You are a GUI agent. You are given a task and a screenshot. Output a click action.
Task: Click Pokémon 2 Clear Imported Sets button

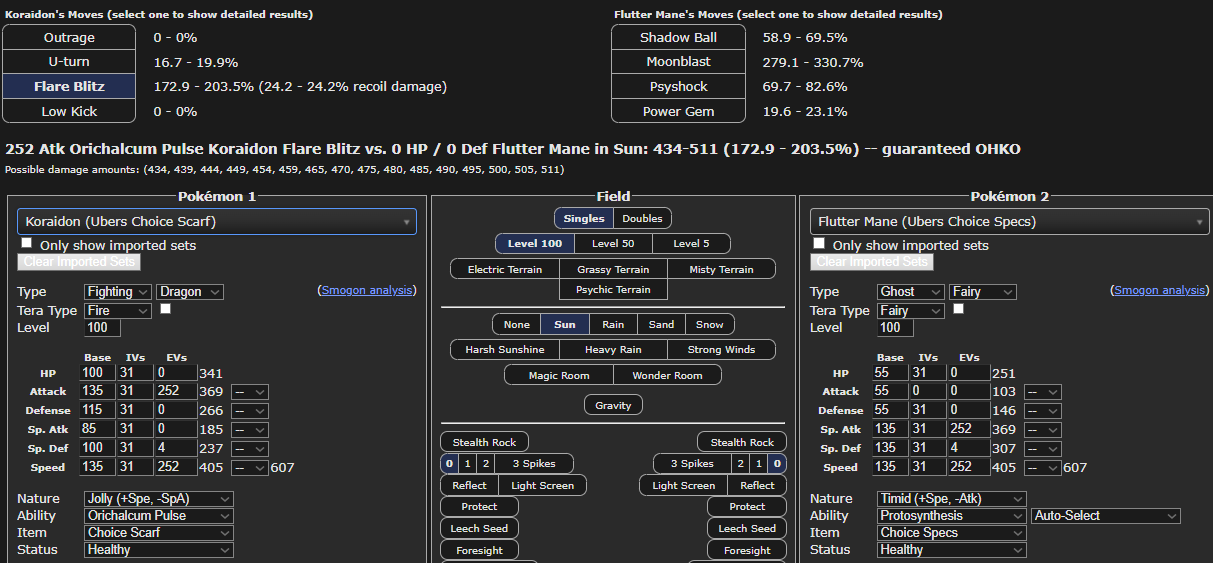(x=871, y=262)
